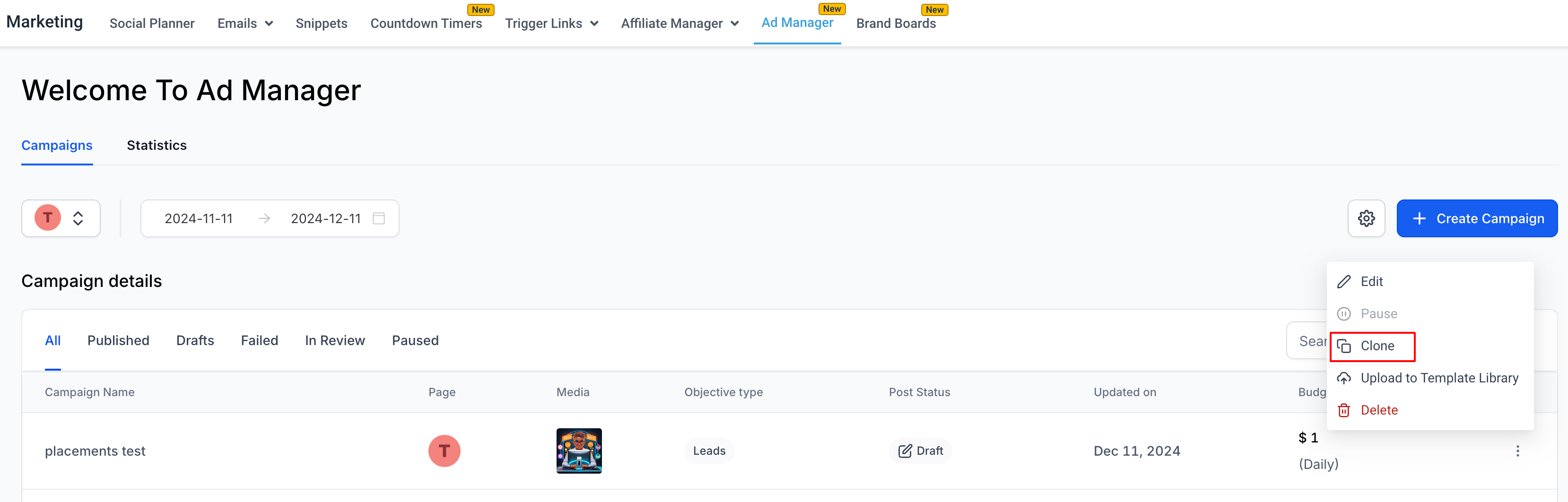Click the Post Status column header
The image size is (1568, 502).
point(919,392)
